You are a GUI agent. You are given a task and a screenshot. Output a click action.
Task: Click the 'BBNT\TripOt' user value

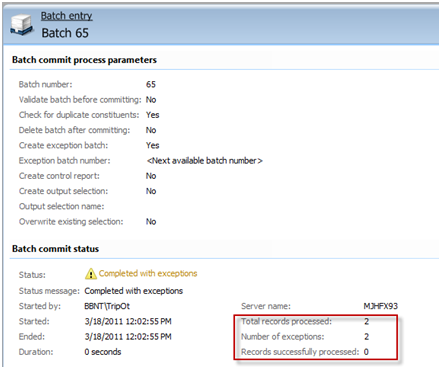(x=107, y=306)
